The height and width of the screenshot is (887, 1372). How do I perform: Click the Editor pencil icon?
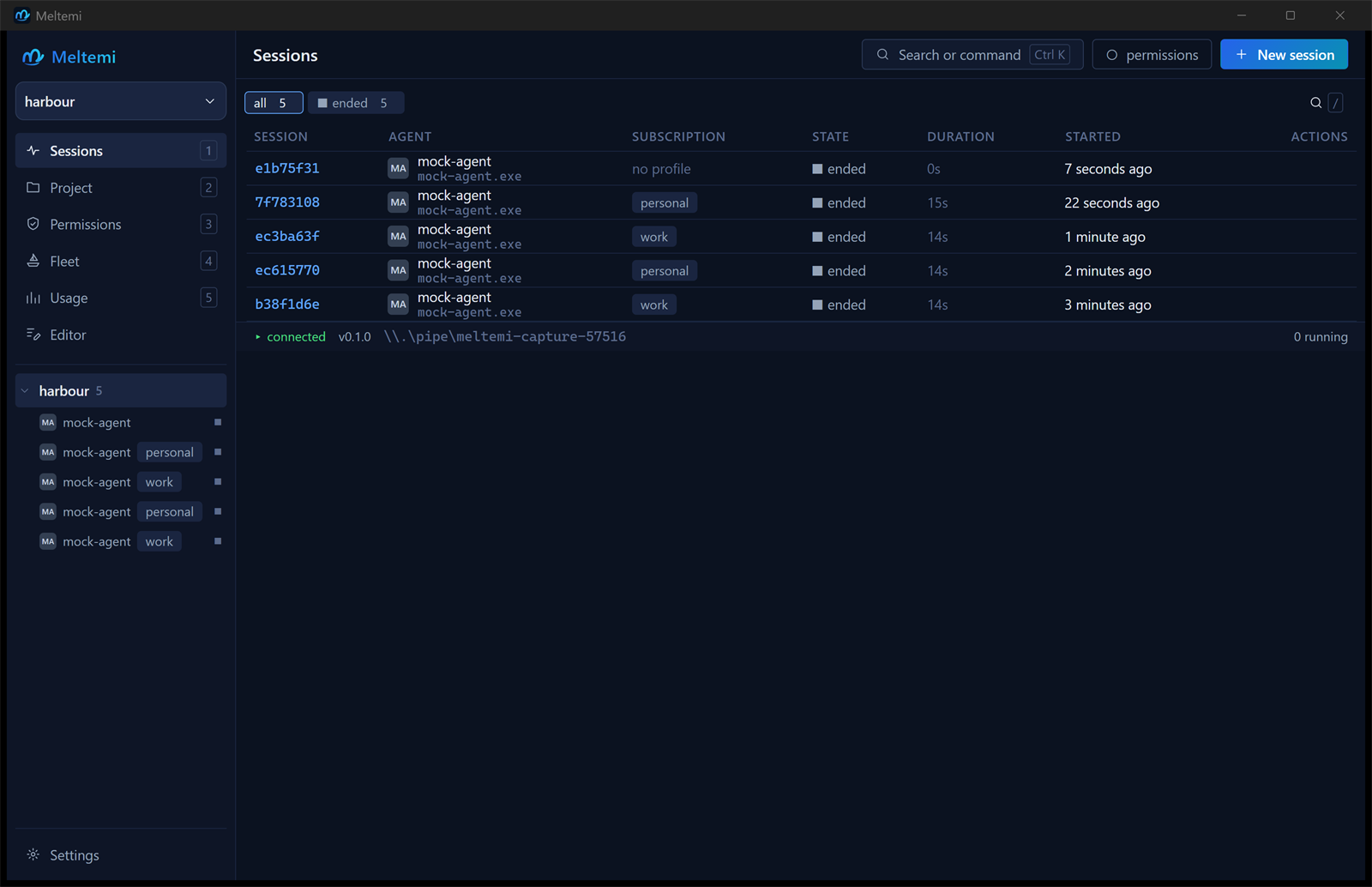coord(33,335)
